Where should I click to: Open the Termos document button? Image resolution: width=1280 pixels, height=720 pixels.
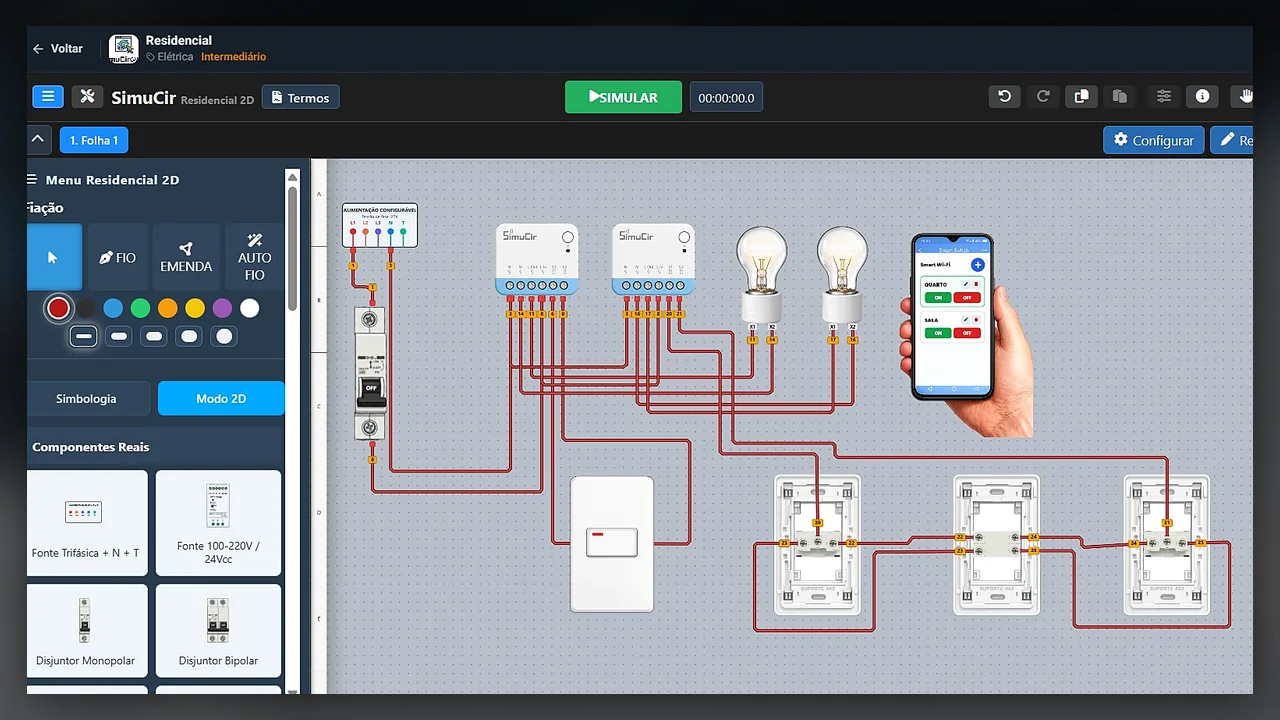[x=301, y=97]
